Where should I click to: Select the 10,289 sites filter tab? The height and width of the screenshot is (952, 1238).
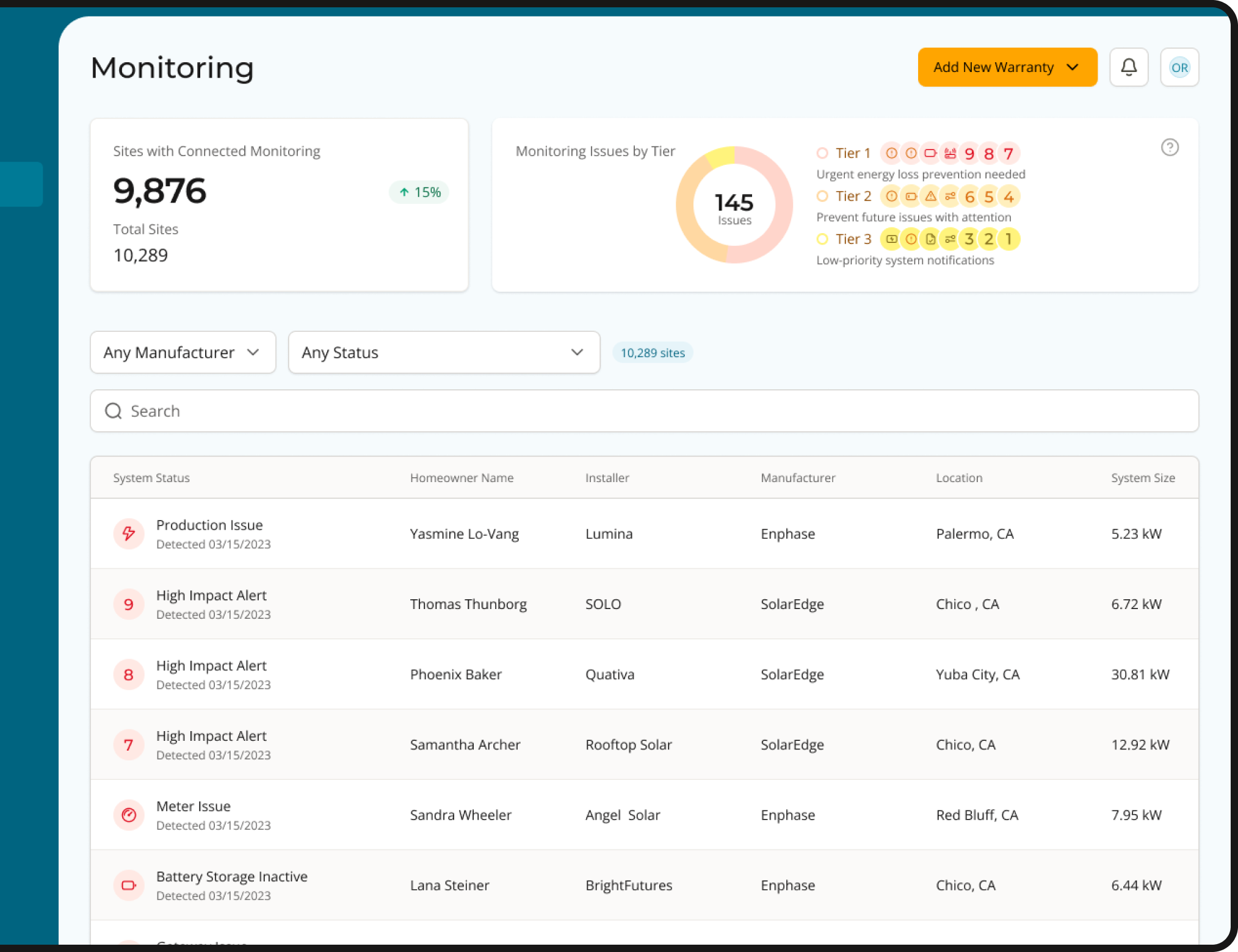click(x=653, y=352)
